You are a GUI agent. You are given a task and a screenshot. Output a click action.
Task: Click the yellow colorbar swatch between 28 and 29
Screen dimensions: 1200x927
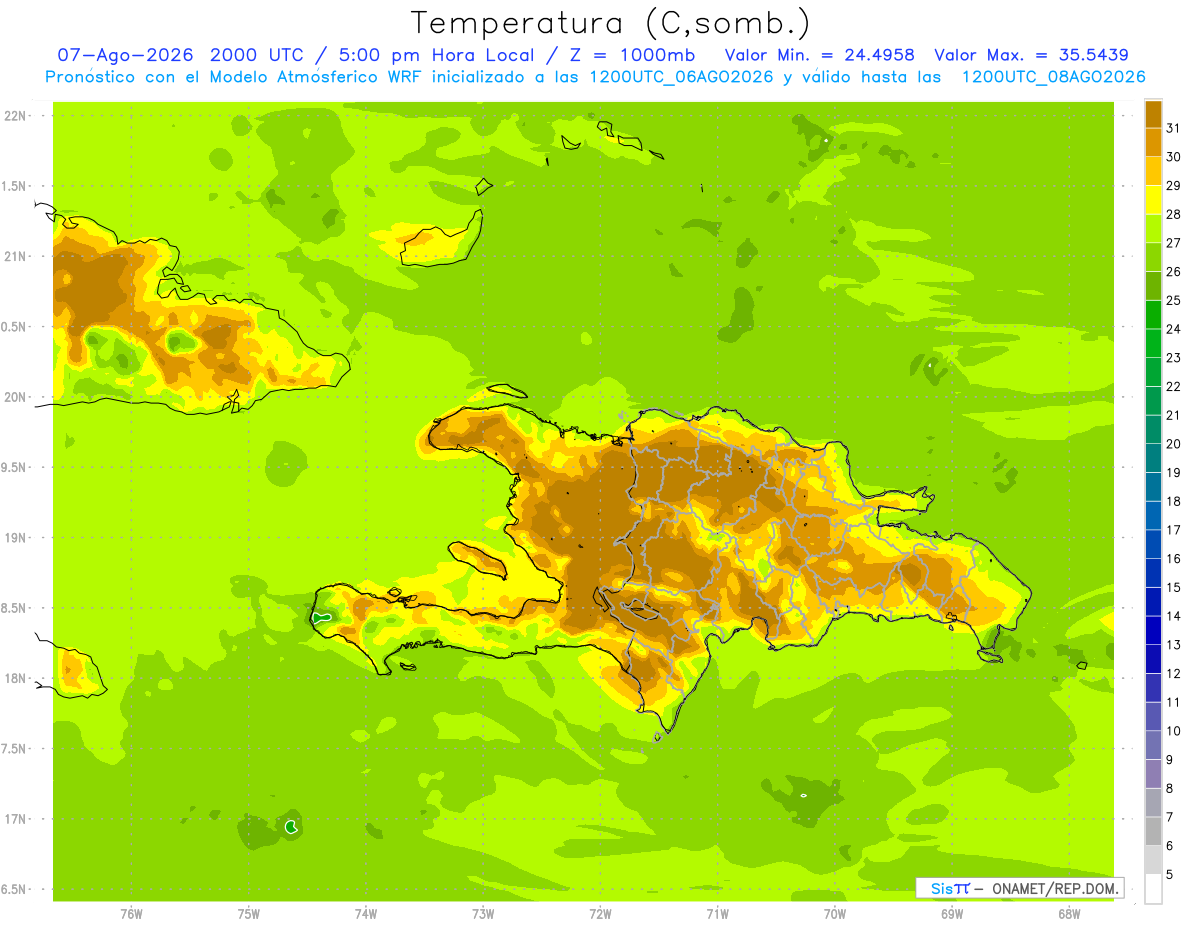(x=1153, y=200)
